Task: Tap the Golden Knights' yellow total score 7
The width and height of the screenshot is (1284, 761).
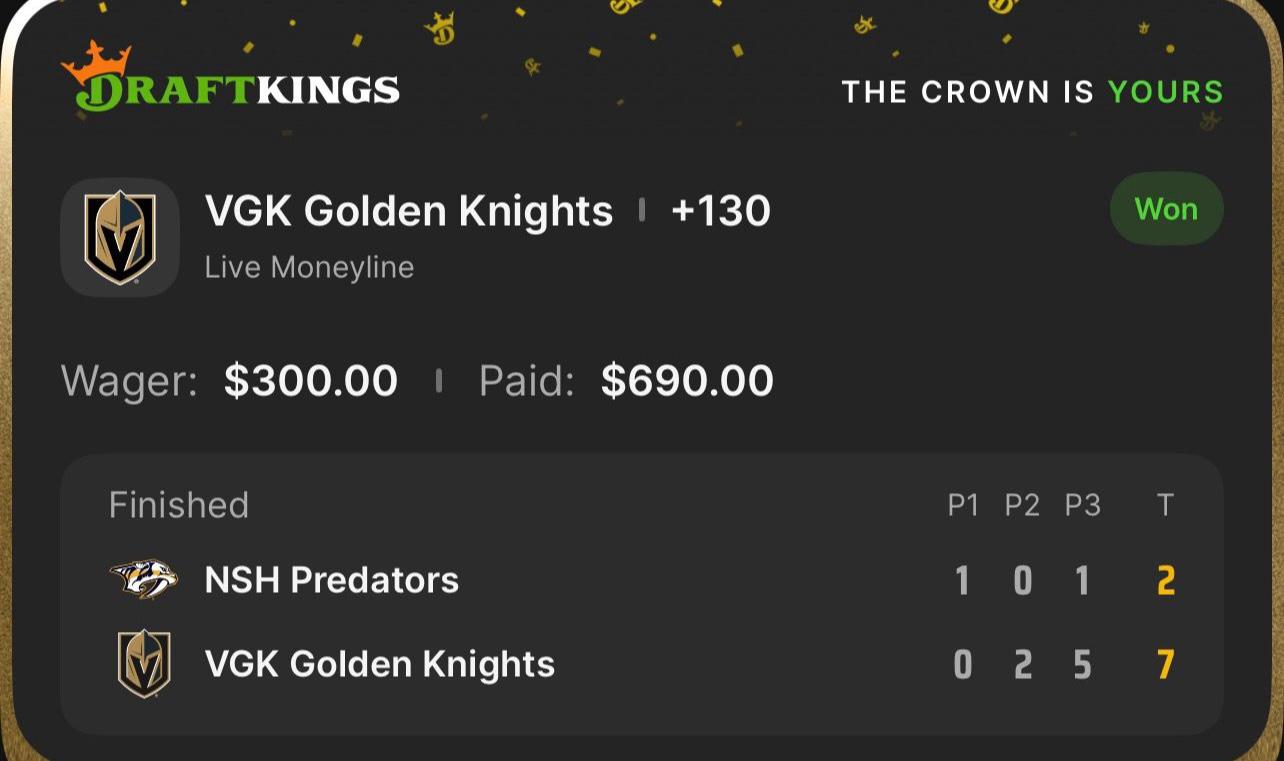Action: coord(1165,664)
